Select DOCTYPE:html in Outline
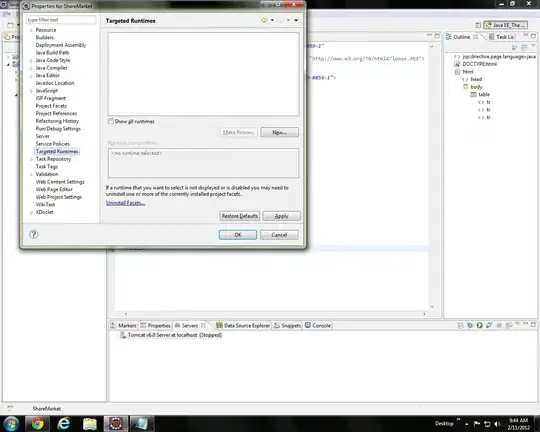 (479, 64)
